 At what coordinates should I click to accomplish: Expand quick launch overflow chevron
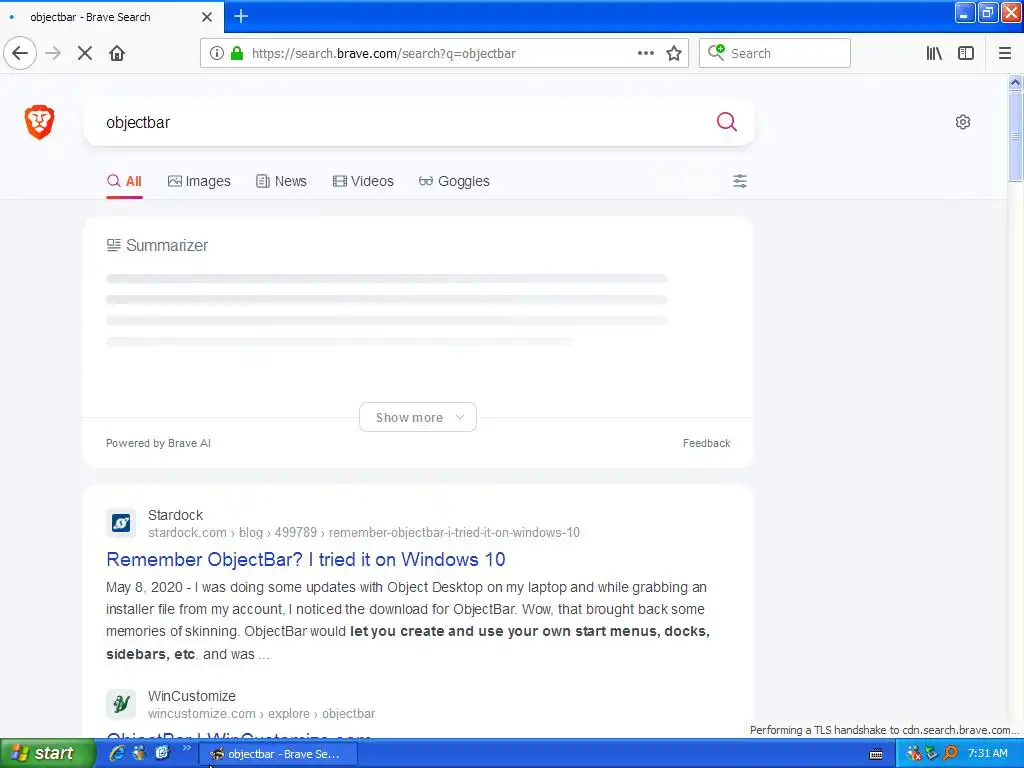187,748
